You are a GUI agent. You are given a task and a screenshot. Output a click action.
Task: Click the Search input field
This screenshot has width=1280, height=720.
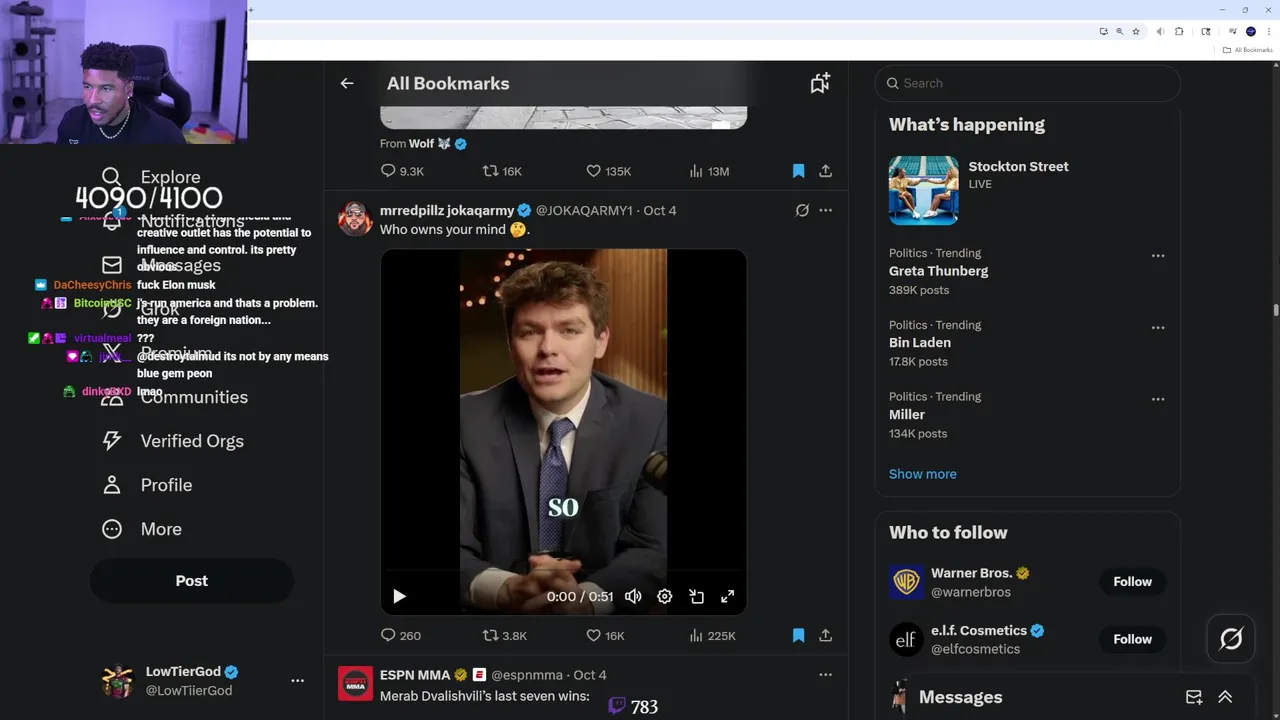coord(1028,83)
